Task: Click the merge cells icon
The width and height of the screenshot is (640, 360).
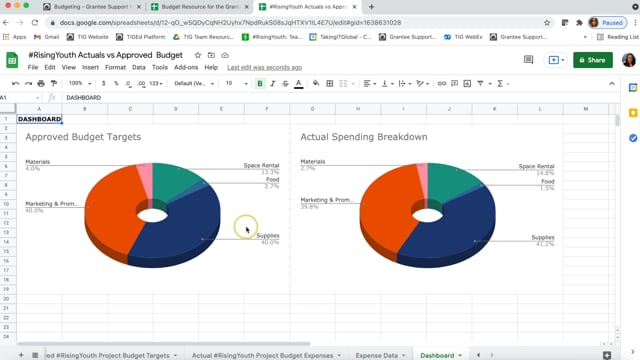Action: point(343,84)
